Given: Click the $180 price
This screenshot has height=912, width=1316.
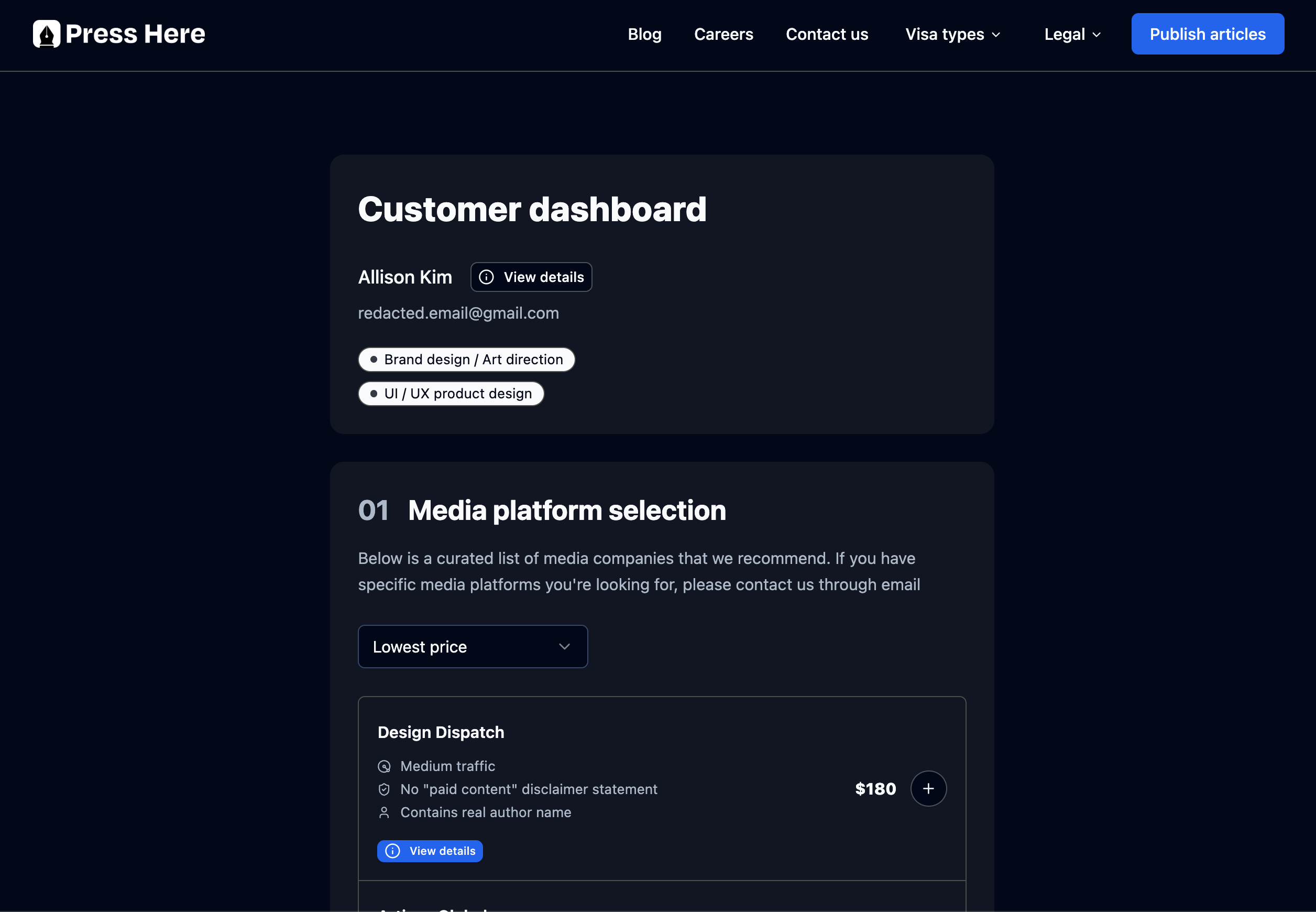Looking at the screenshot, I should point(875,789).
